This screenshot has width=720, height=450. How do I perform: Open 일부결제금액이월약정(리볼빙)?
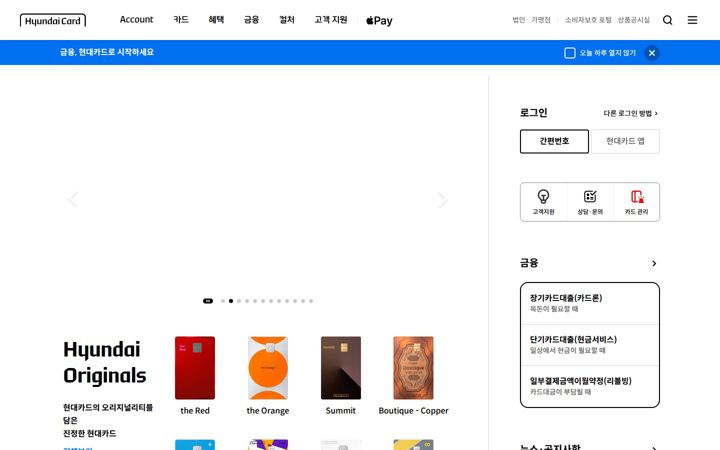click(x=590, y=386)
